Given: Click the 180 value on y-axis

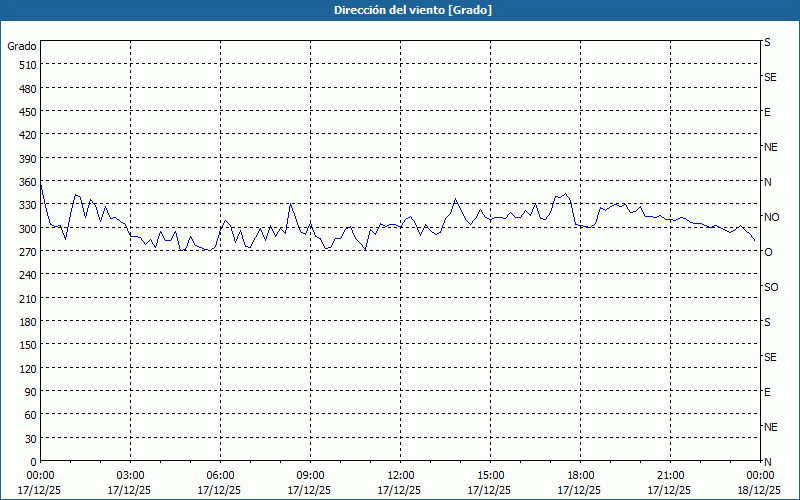Looking at the screenshot, I should [x=27, y=322].
